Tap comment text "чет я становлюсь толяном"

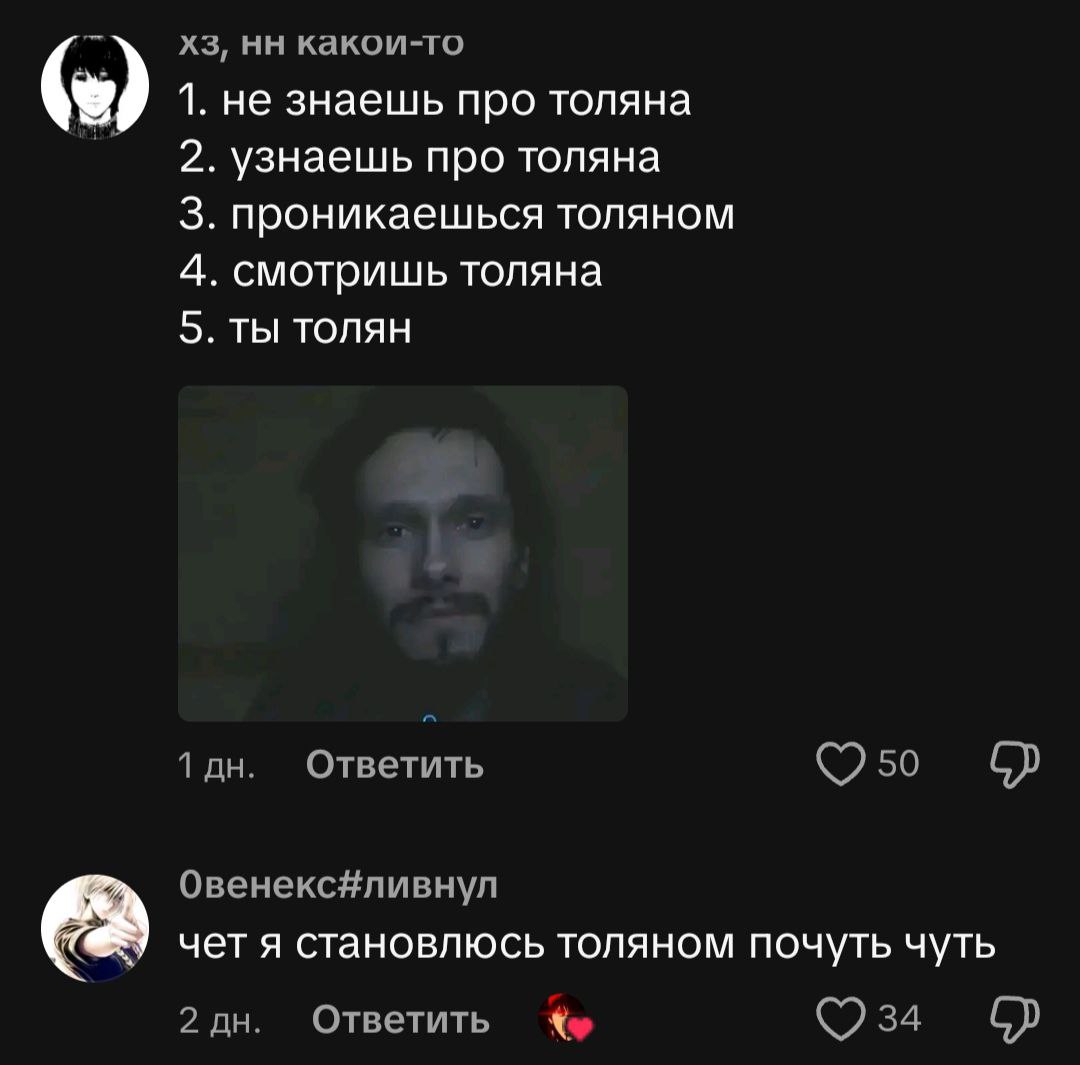tap(457, 944)
